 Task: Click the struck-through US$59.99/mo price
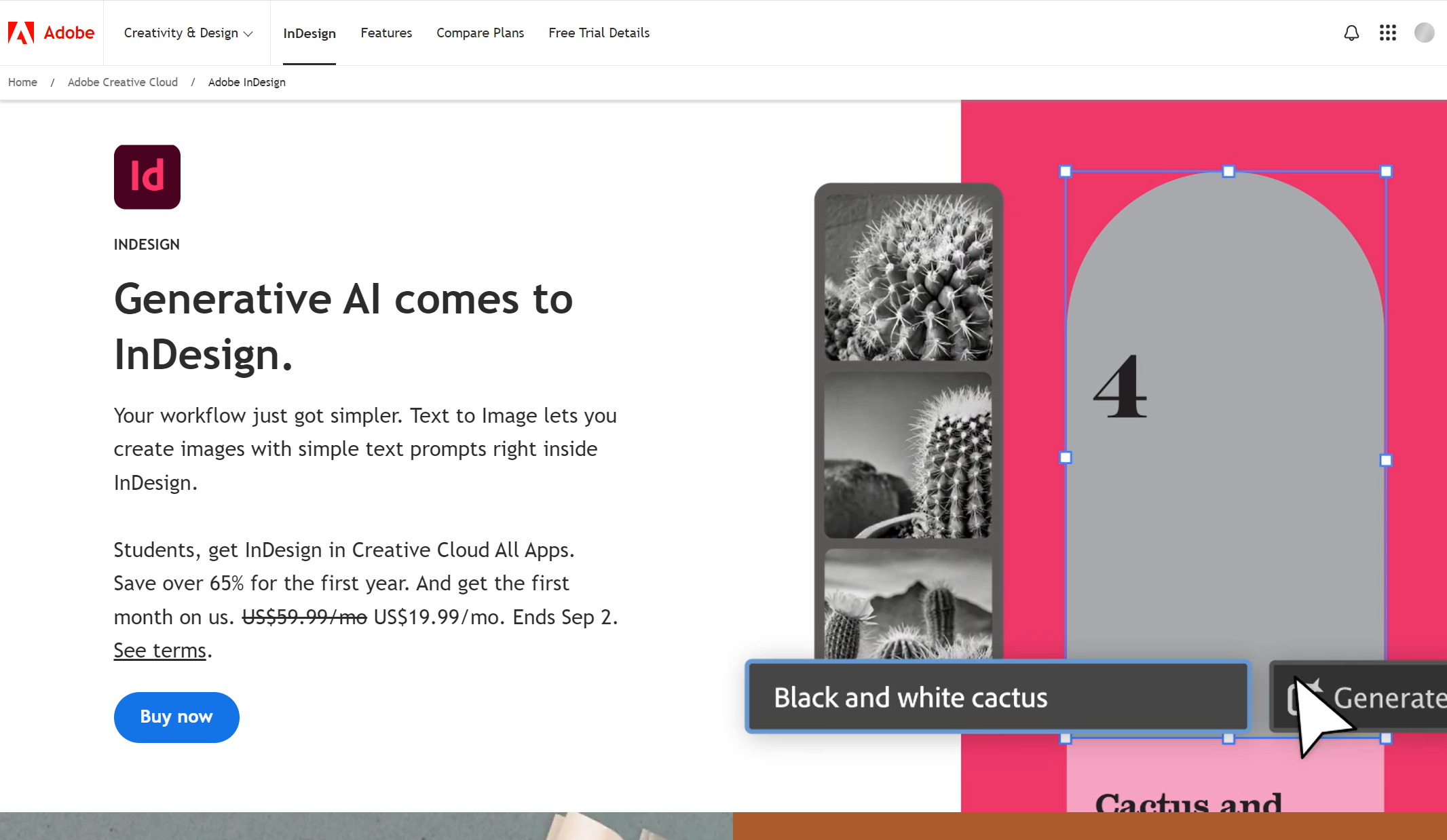(x=305, y=617)
